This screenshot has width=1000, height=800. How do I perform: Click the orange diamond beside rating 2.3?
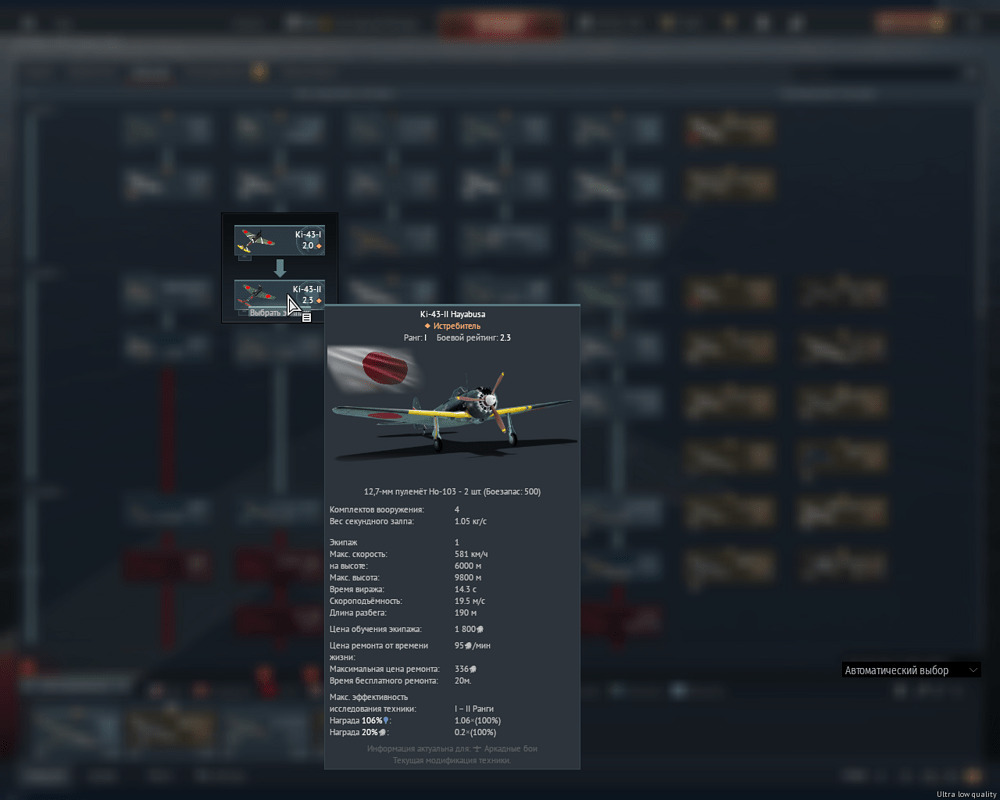tap(319, 301)
